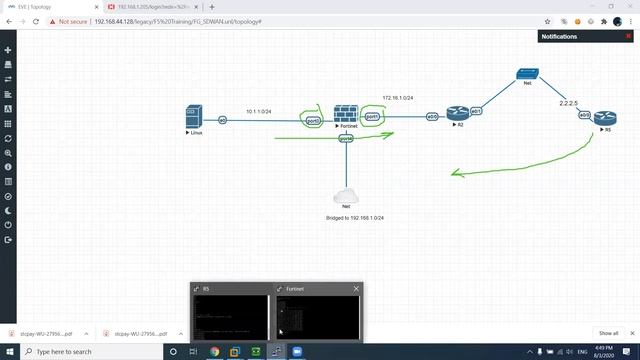This screenshot has width=640, height=360.
Task: Expand options for second stcpay PDF download
Action: click(x=181, y=333)
